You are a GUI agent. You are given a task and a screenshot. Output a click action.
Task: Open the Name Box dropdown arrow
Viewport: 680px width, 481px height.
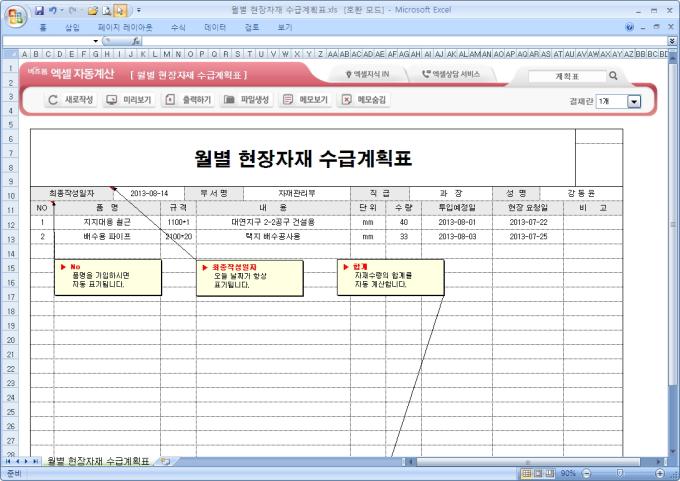click(x=95, y=41)
